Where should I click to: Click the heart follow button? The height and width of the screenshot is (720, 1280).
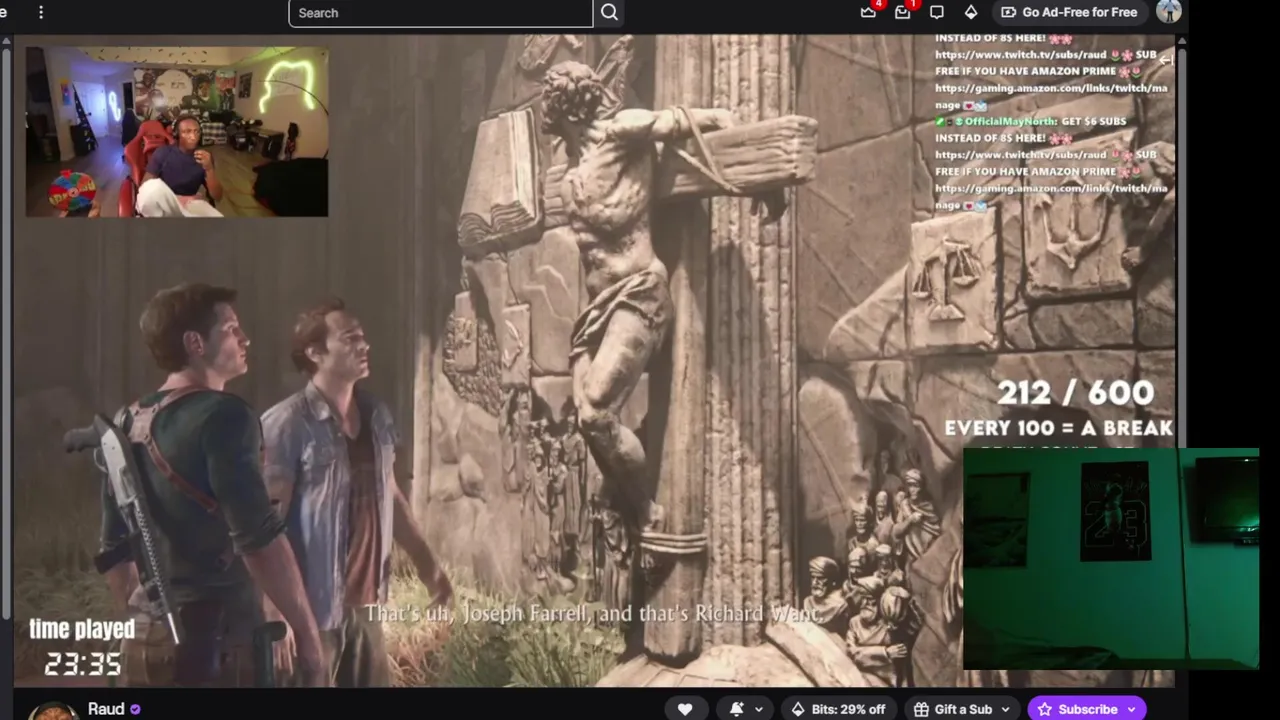685,709
